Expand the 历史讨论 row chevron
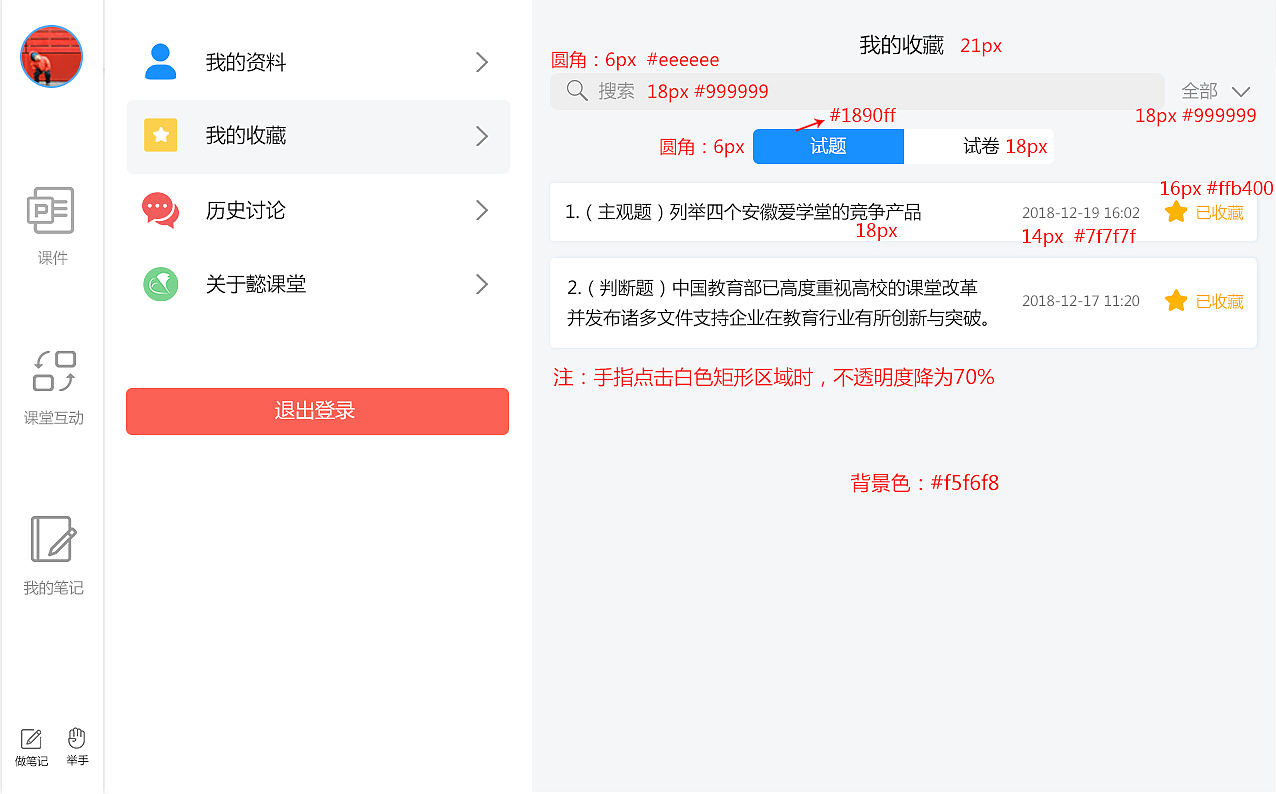The height and width of the screenshot is (794, 1276). (481, 210)
